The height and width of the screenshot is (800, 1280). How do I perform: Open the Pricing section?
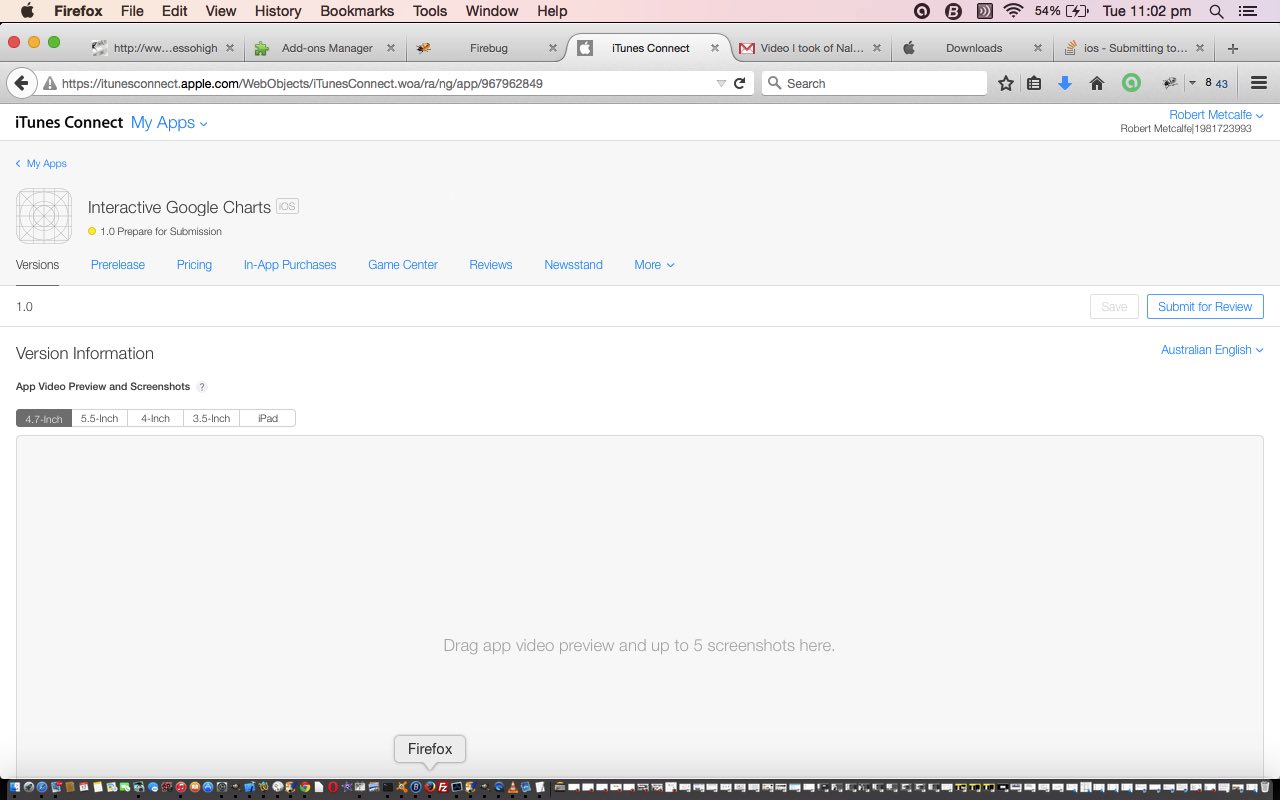(194, 265)
